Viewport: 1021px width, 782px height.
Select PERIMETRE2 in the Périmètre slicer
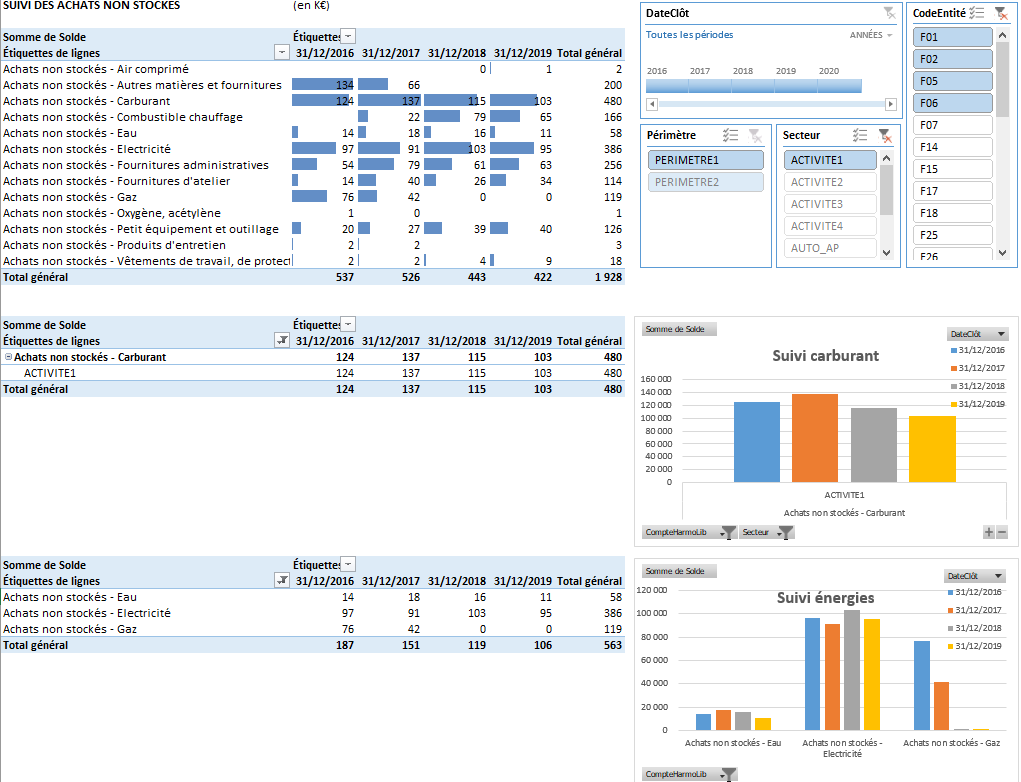point(706,182)
